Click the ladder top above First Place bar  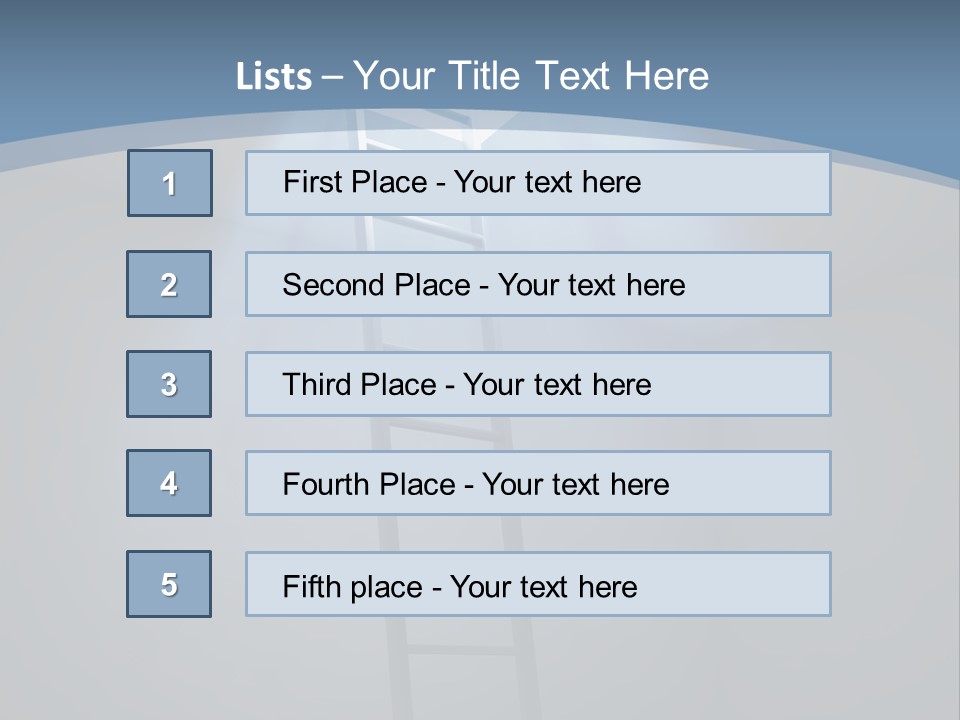(x=400, y=132)
